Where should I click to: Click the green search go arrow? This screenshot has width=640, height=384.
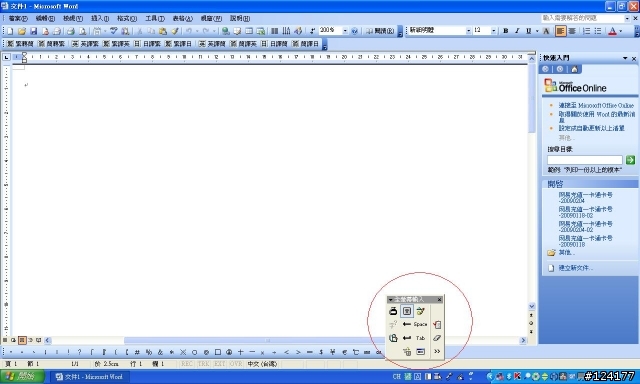tap(630, 160)
